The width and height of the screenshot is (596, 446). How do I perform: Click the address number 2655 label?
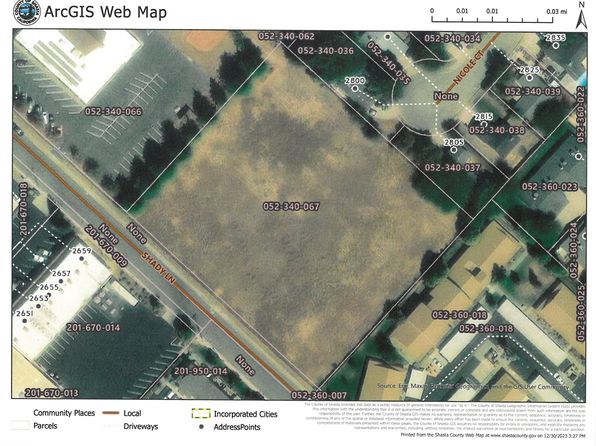pos(49,287)
